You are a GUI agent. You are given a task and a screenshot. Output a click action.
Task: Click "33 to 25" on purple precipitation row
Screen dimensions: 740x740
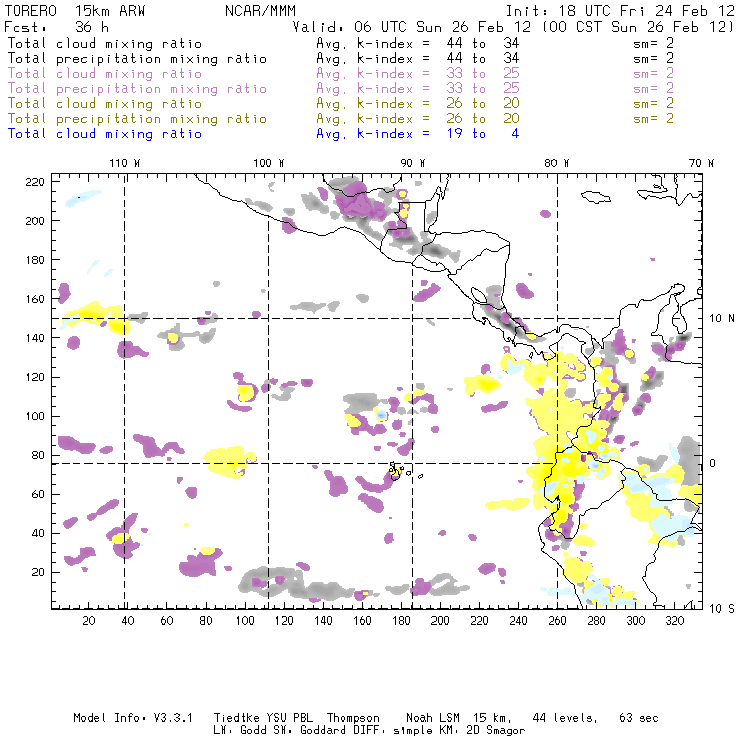[483, 89]
